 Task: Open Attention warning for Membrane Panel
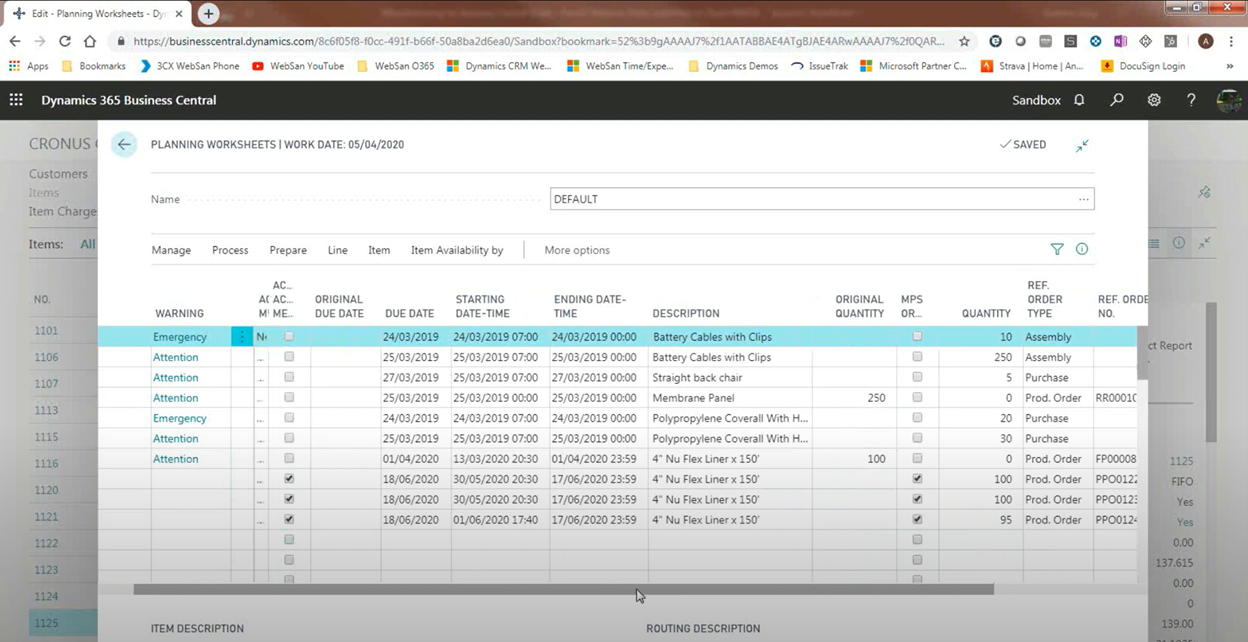(x=176, y=398)
